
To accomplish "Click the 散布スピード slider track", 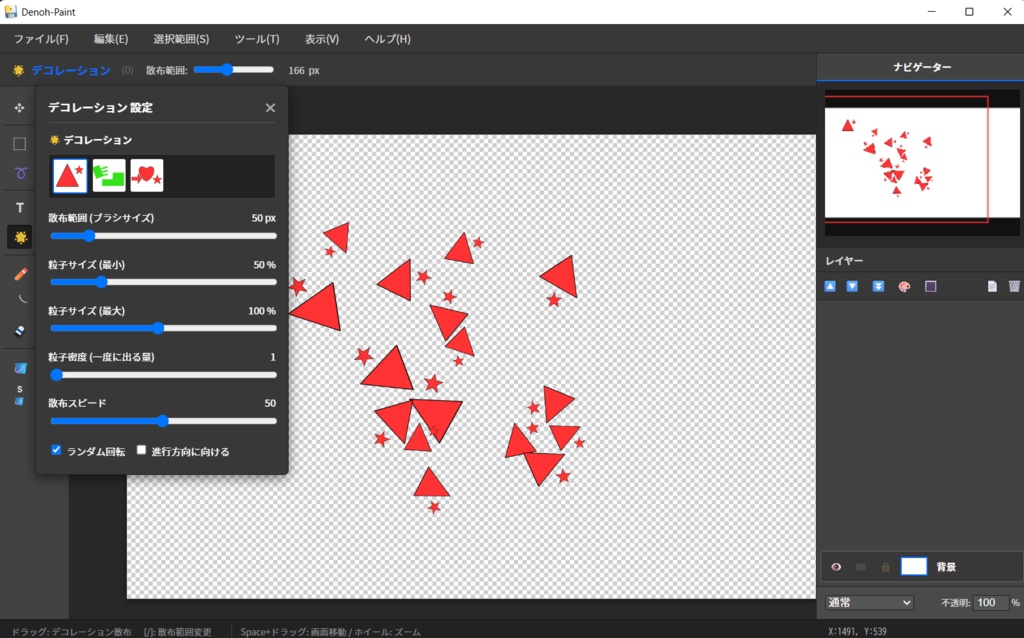I will [163, 421].
